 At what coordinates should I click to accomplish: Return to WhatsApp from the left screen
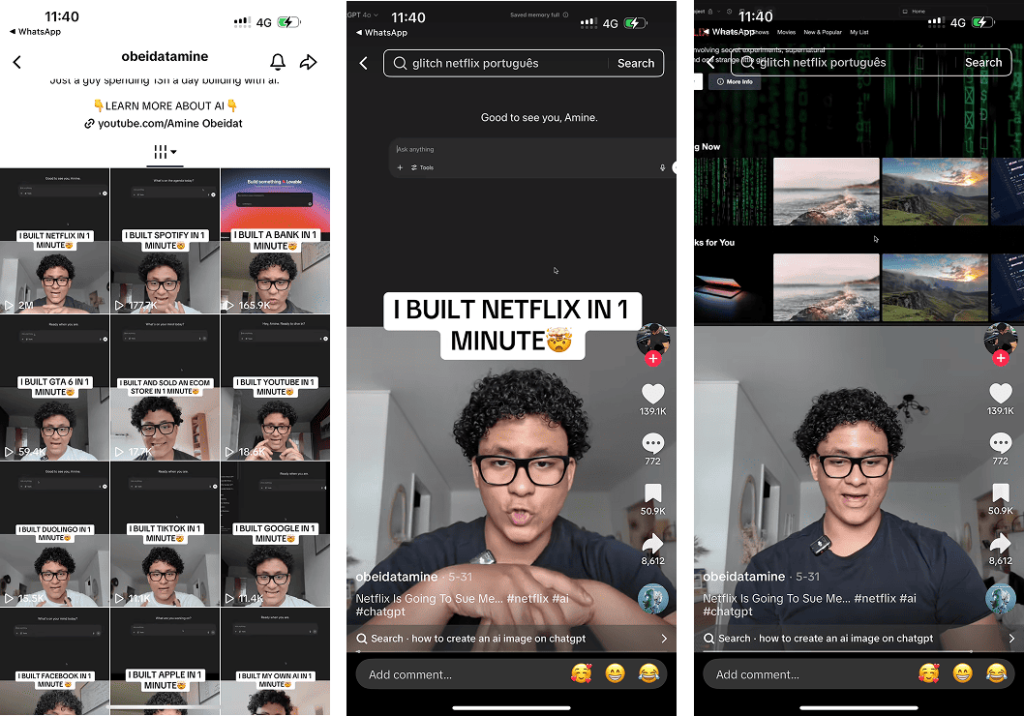[36, 32]
